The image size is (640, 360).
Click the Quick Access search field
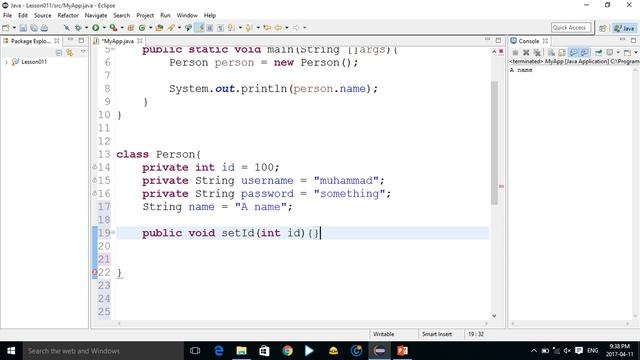571,27
